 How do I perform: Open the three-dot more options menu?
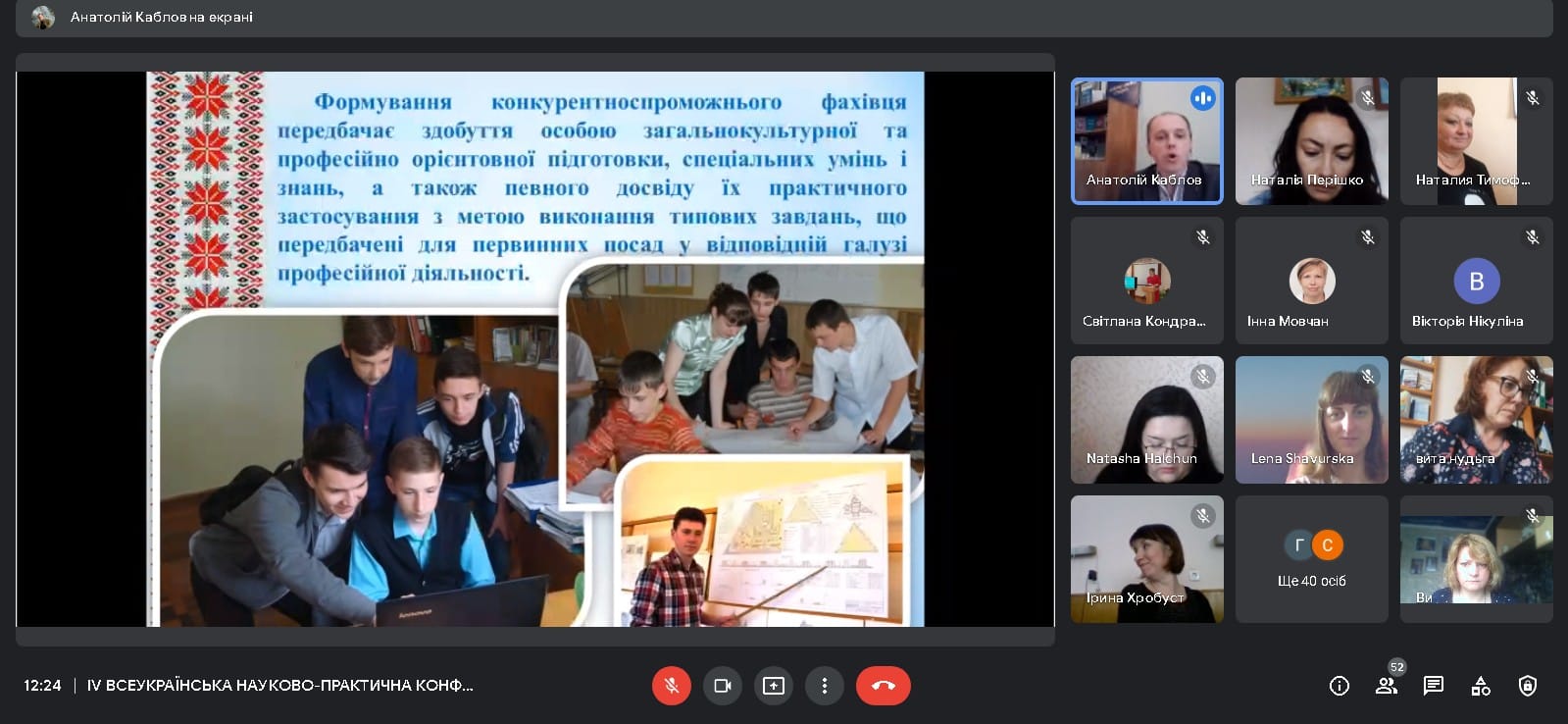pyautogui.click(x=825, y=686)
